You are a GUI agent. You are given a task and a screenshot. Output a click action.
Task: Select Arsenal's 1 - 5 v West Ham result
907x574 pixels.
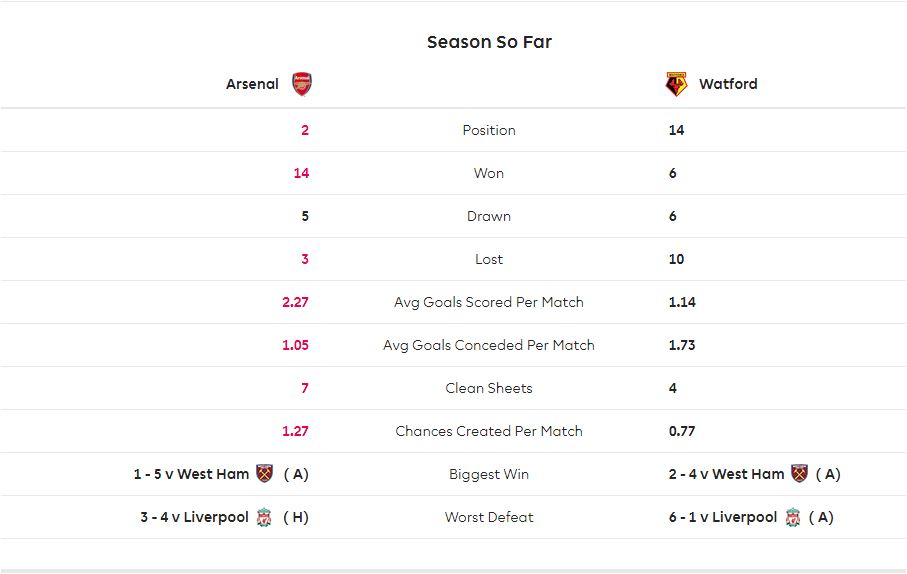pos(191,474)
